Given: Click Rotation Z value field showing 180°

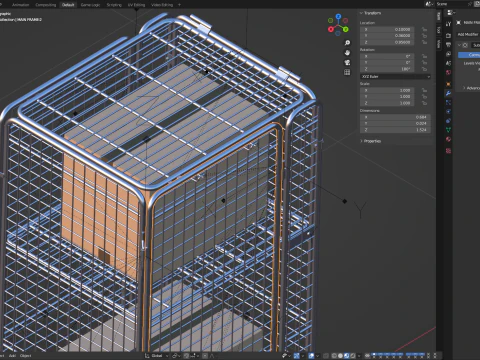Looking at the screenshot, I should (x=387, y=69).
